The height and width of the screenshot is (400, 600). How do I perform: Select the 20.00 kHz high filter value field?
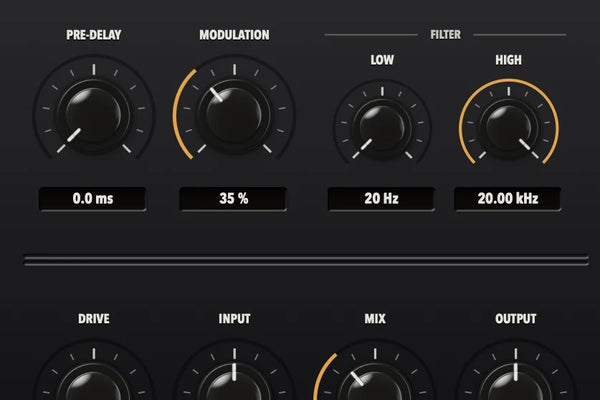point(507,199)
